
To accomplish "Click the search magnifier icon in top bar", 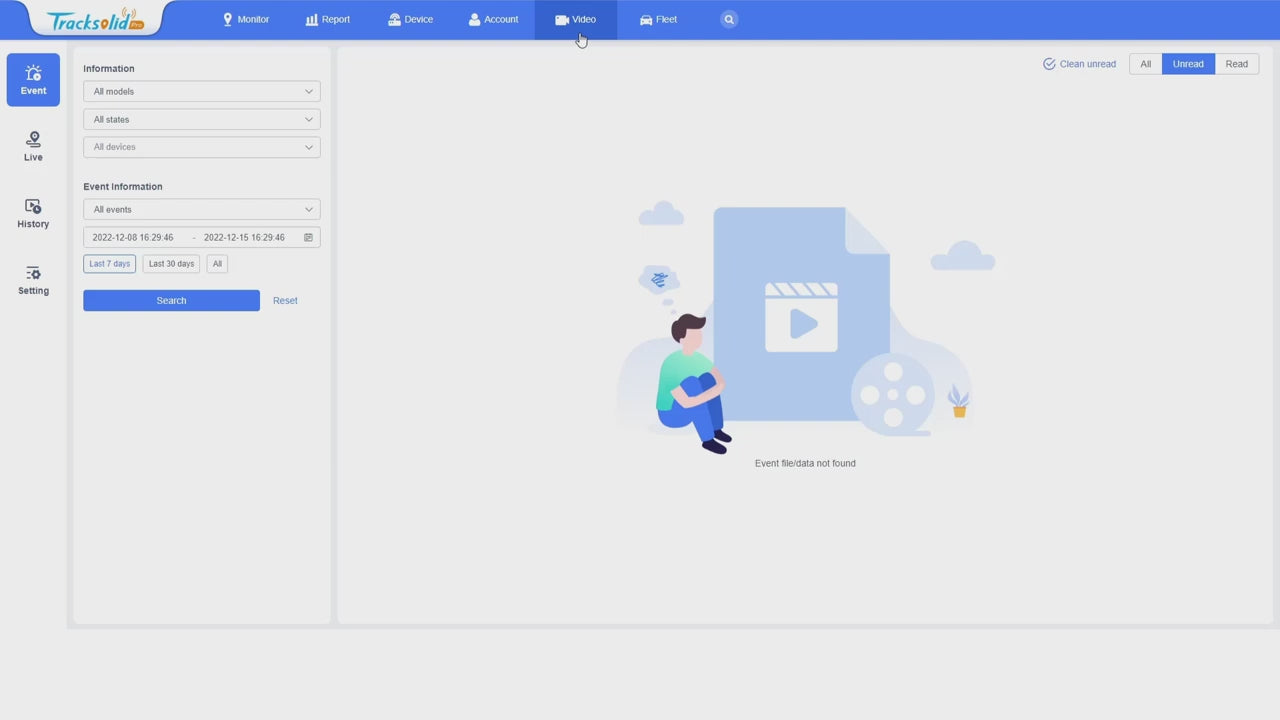I will click(x=729, y=19).
